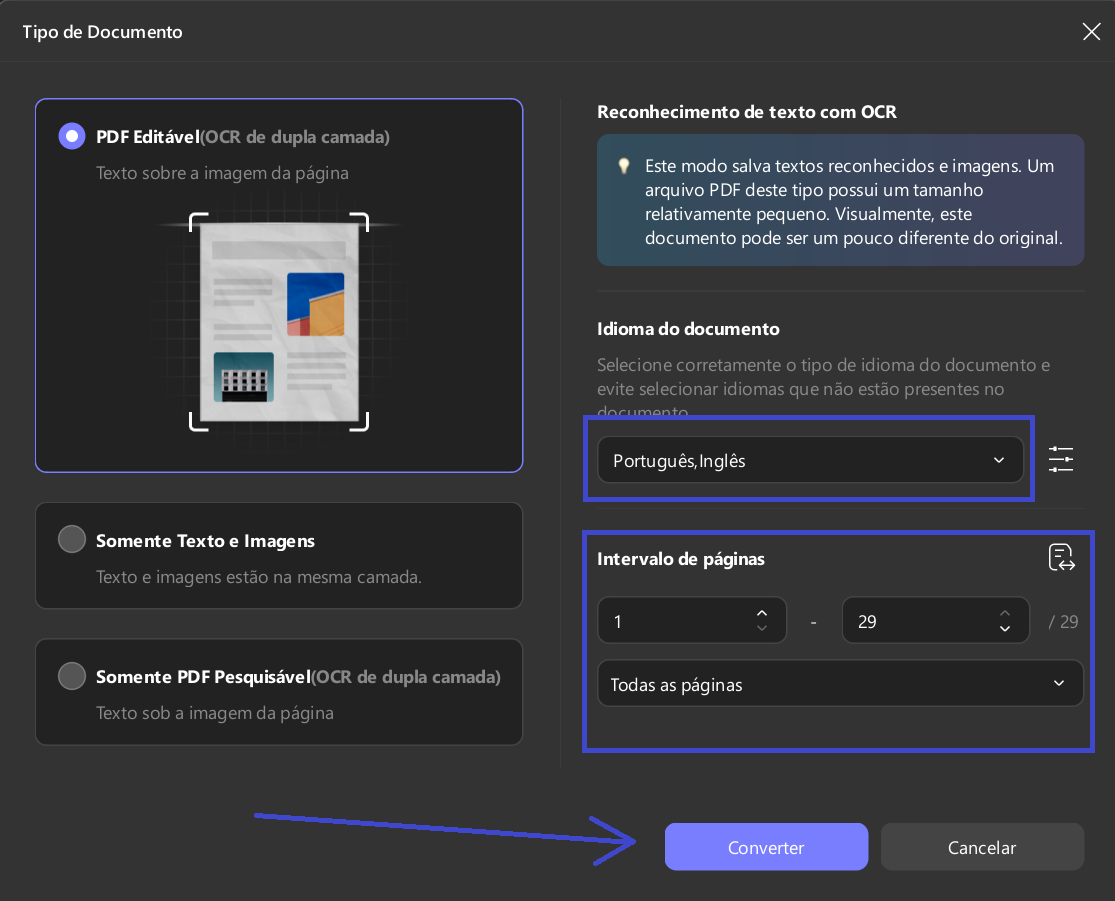Open the Todas as páginas dropdown
1115x901 pixels.
point(841,683)
